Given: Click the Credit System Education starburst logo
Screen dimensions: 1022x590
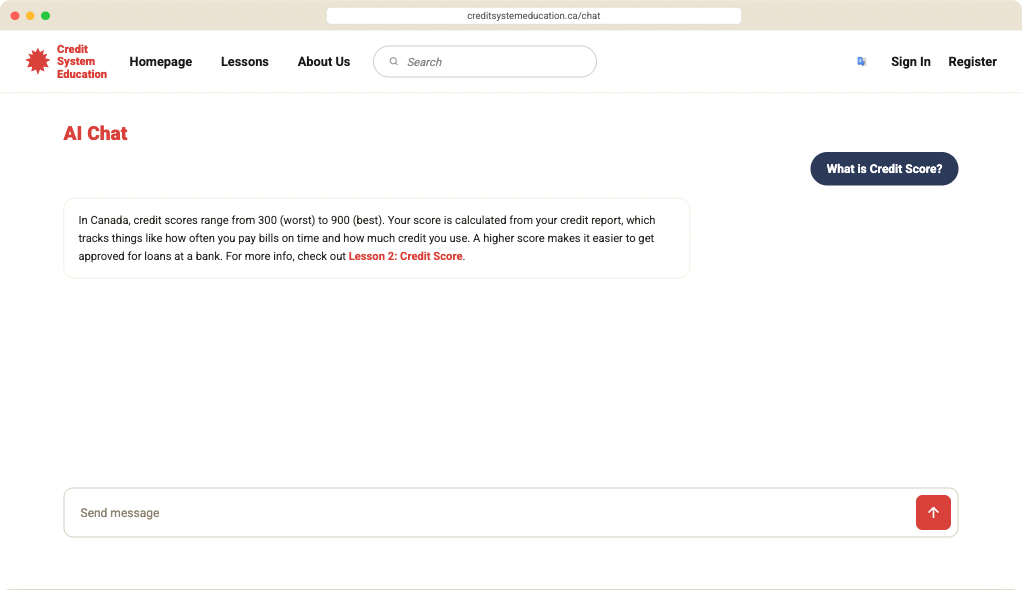Looking at the screenshot, I should click(38, 61).
